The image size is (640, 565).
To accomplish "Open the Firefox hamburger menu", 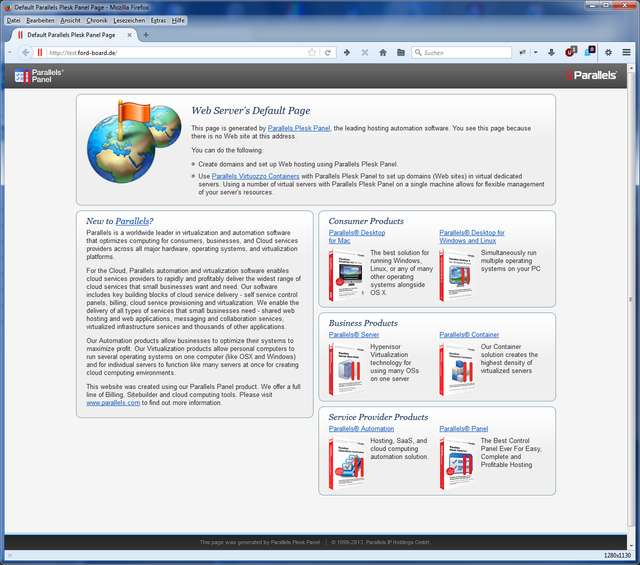I will coord(627,52).
